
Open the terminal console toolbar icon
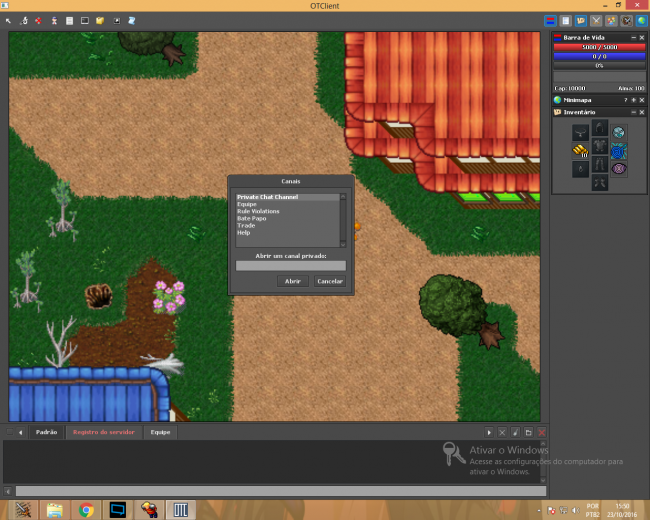[x=85, y=21]
